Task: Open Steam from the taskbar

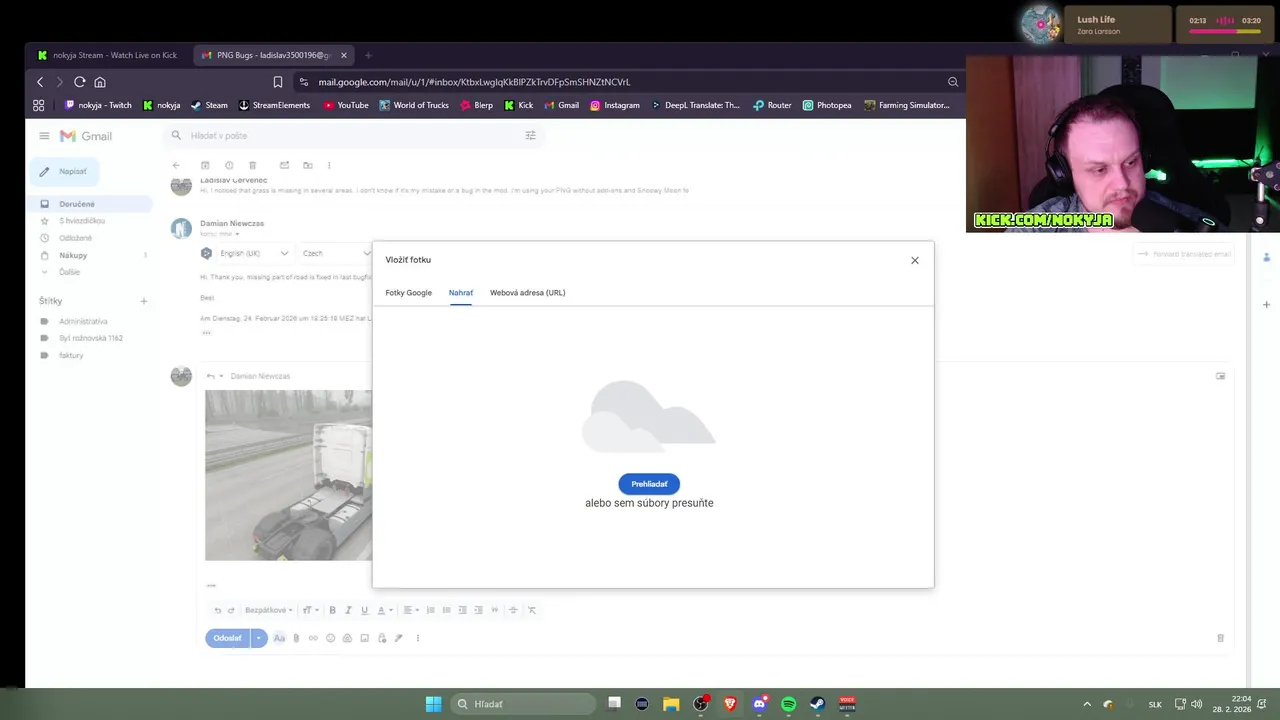Action: click(x=817, y=704)
